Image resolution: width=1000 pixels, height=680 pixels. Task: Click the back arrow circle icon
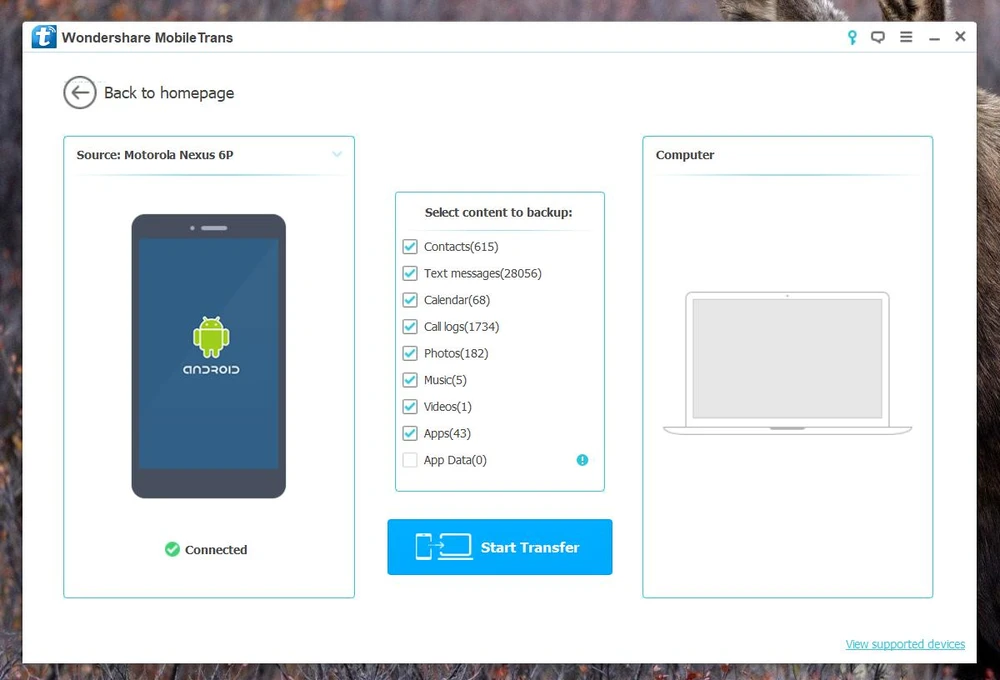click(x=80, y=93)
